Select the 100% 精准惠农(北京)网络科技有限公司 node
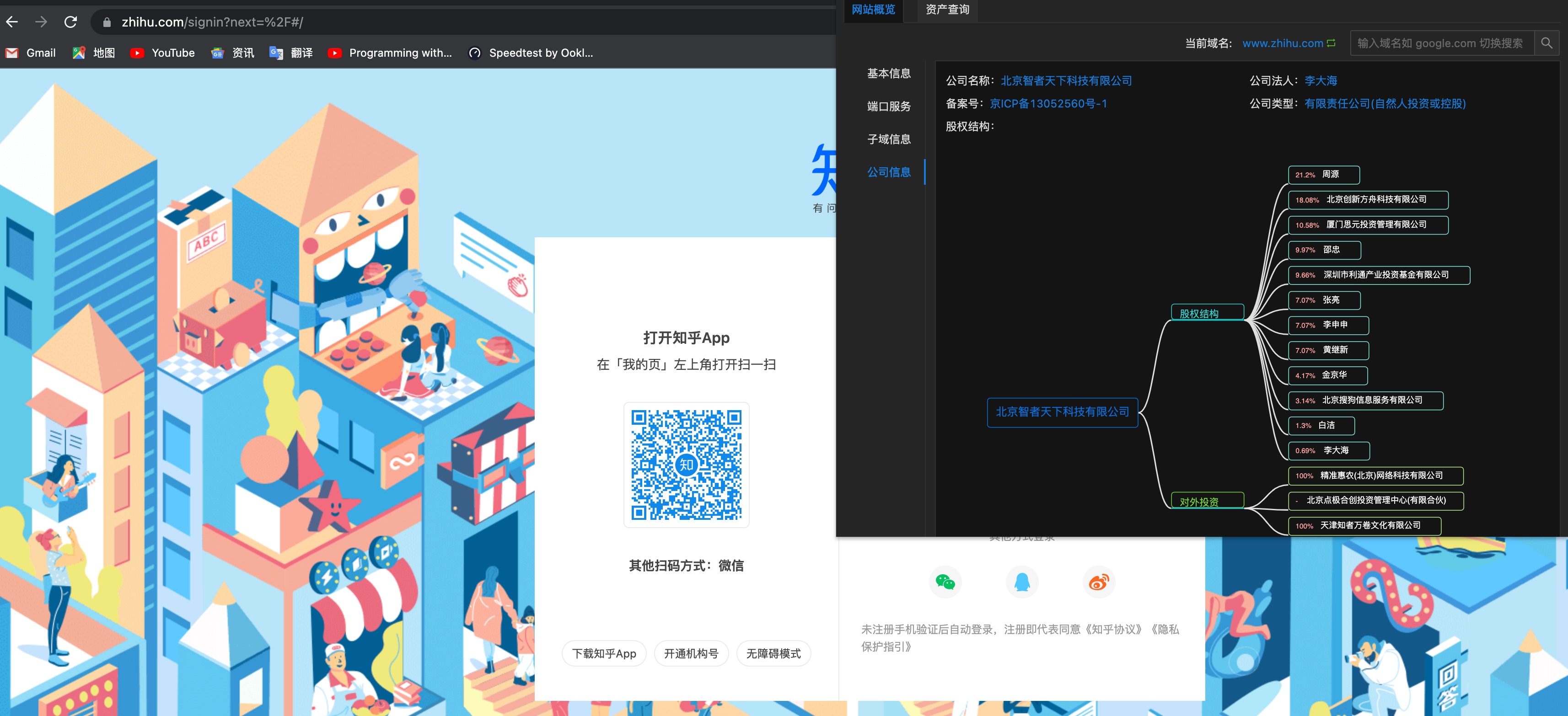 point(1375,476)
